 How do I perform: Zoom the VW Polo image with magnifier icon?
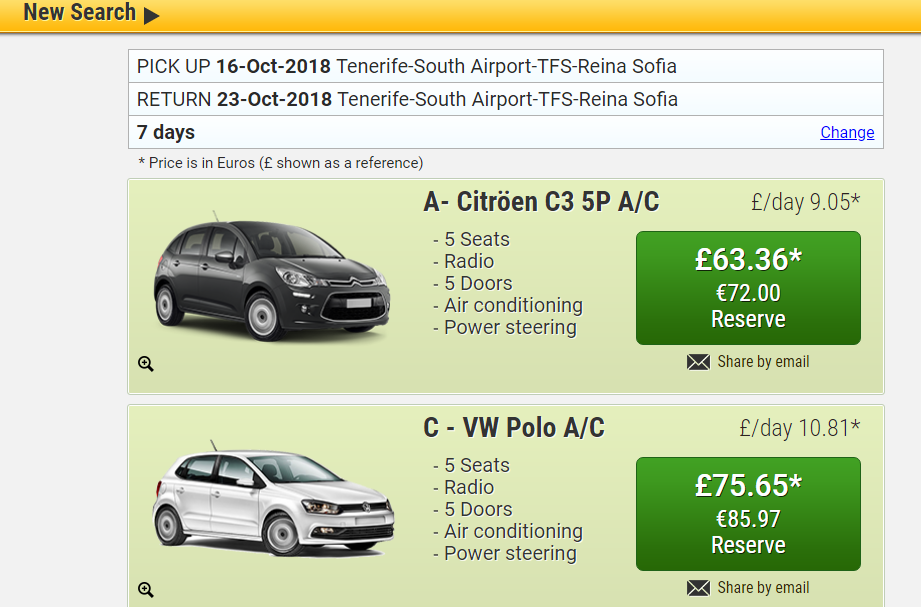pos(146,589)
